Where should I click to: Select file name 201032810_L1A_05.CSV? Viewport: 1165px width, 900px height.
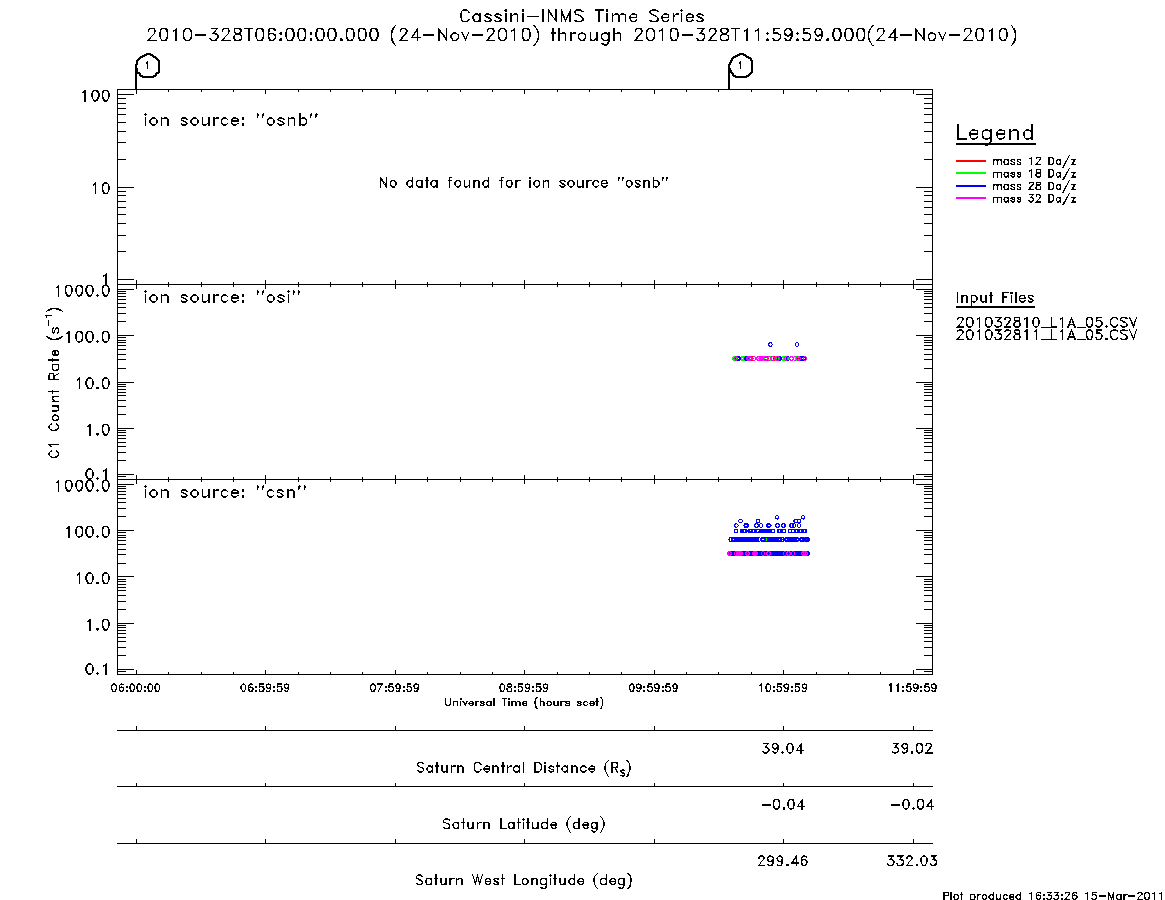pos(1046,323)
